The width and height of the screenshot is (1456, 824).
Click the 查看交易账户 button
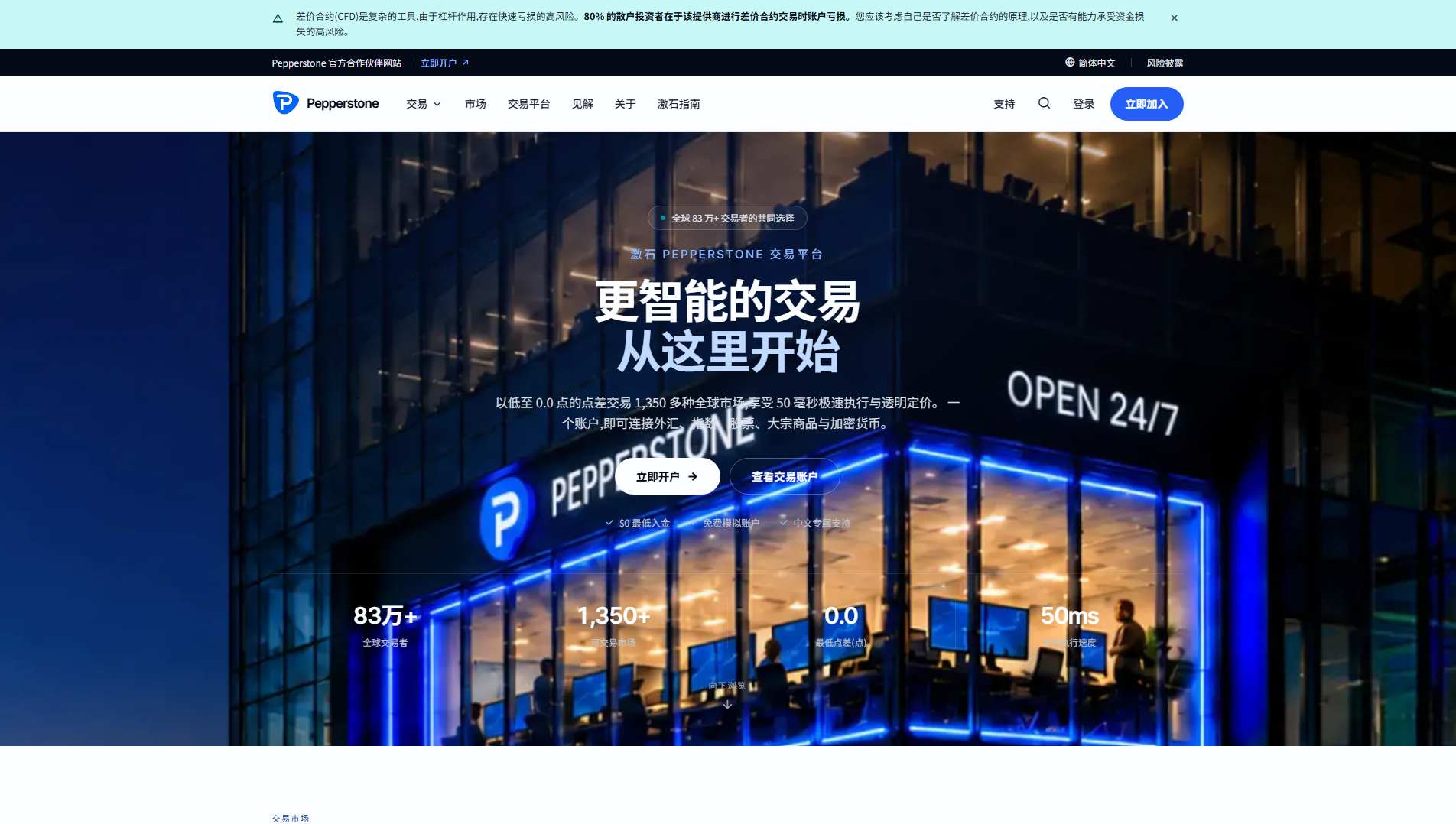pyautogui.click(x=785, y=476)
